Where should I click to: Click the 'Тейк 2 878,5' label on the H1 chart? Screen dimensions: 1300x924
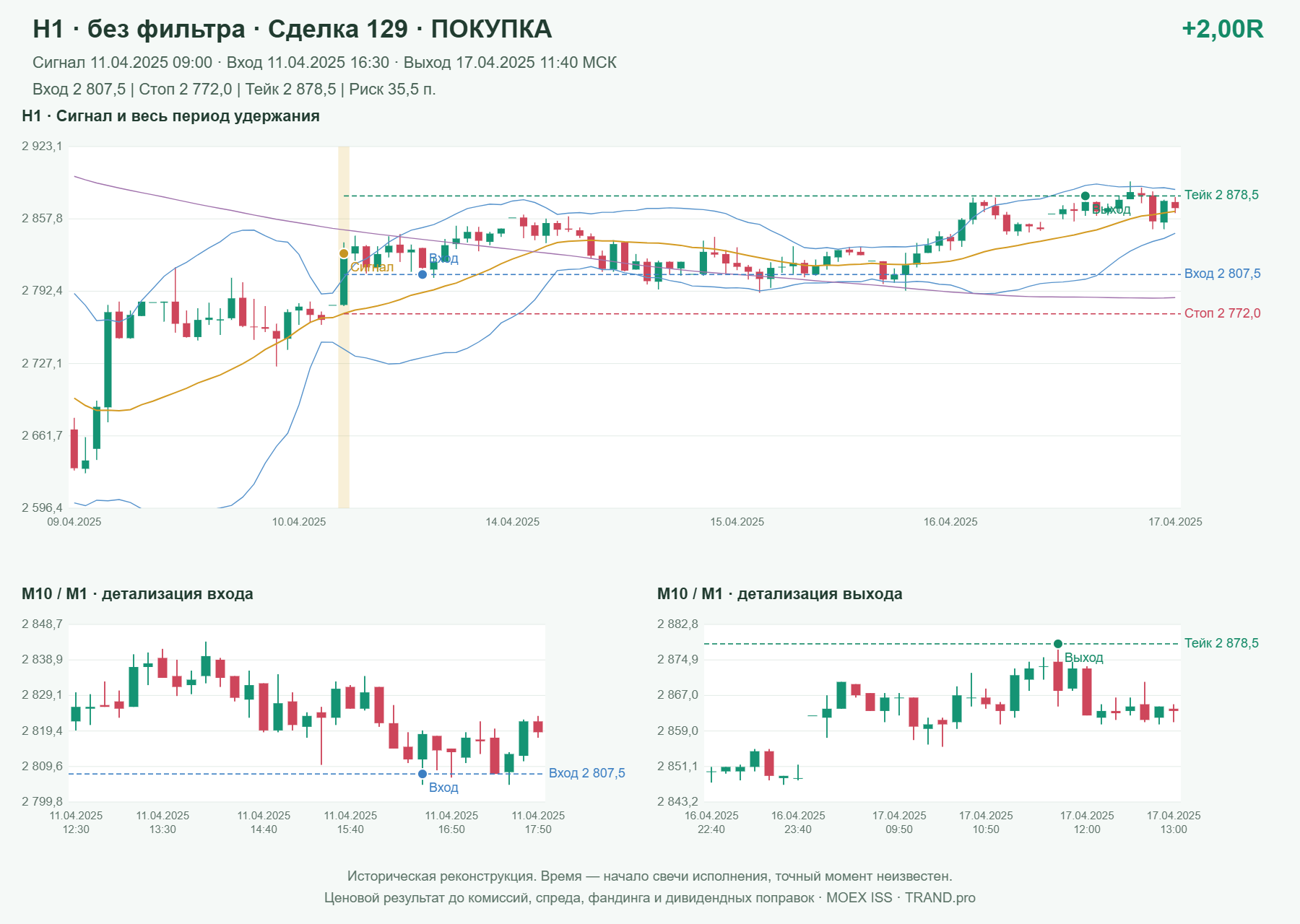click(1221, 195)
